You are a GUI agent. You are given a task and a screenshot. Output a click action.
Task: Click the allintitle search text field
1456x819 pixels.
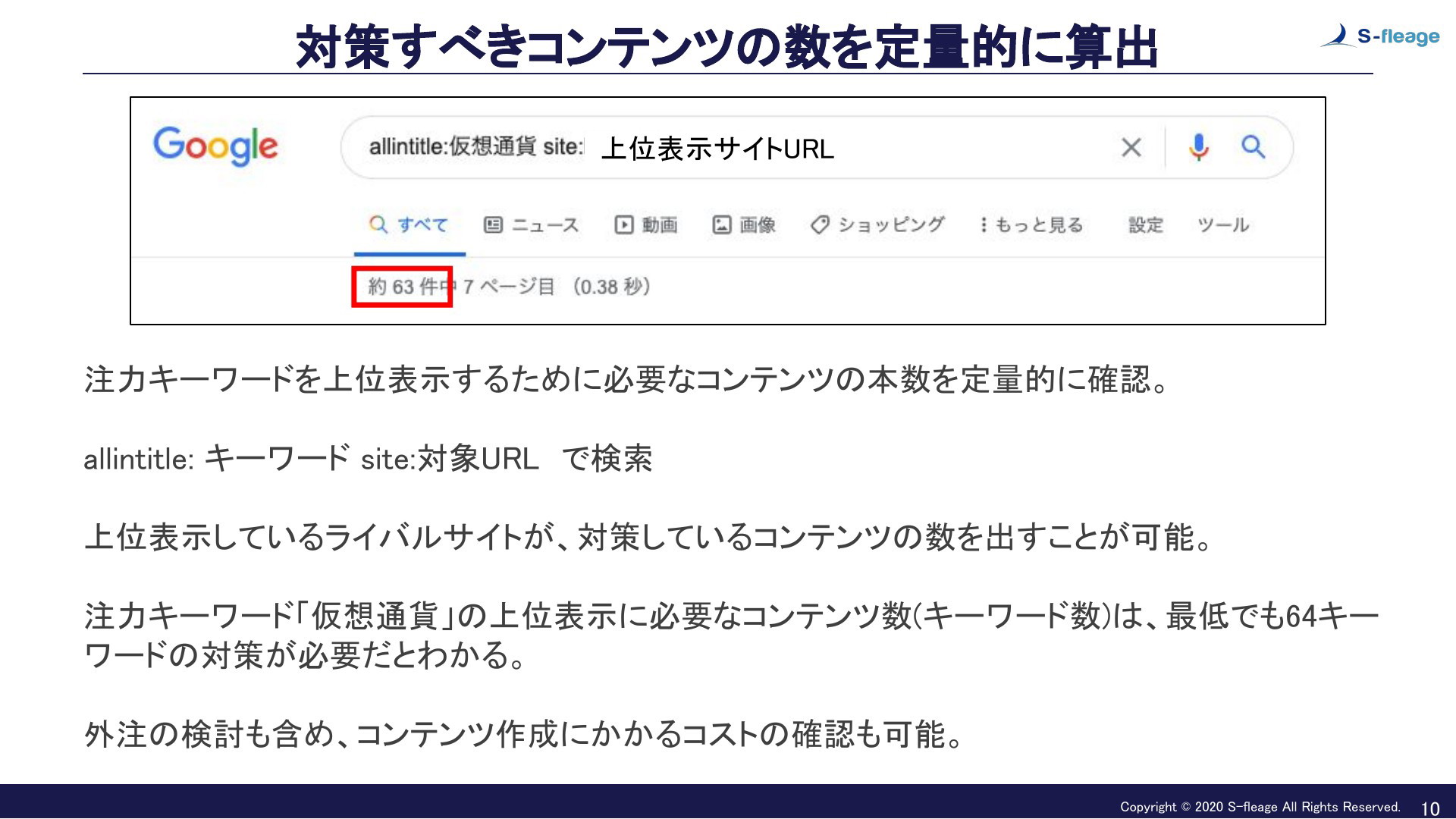point(817,147)
